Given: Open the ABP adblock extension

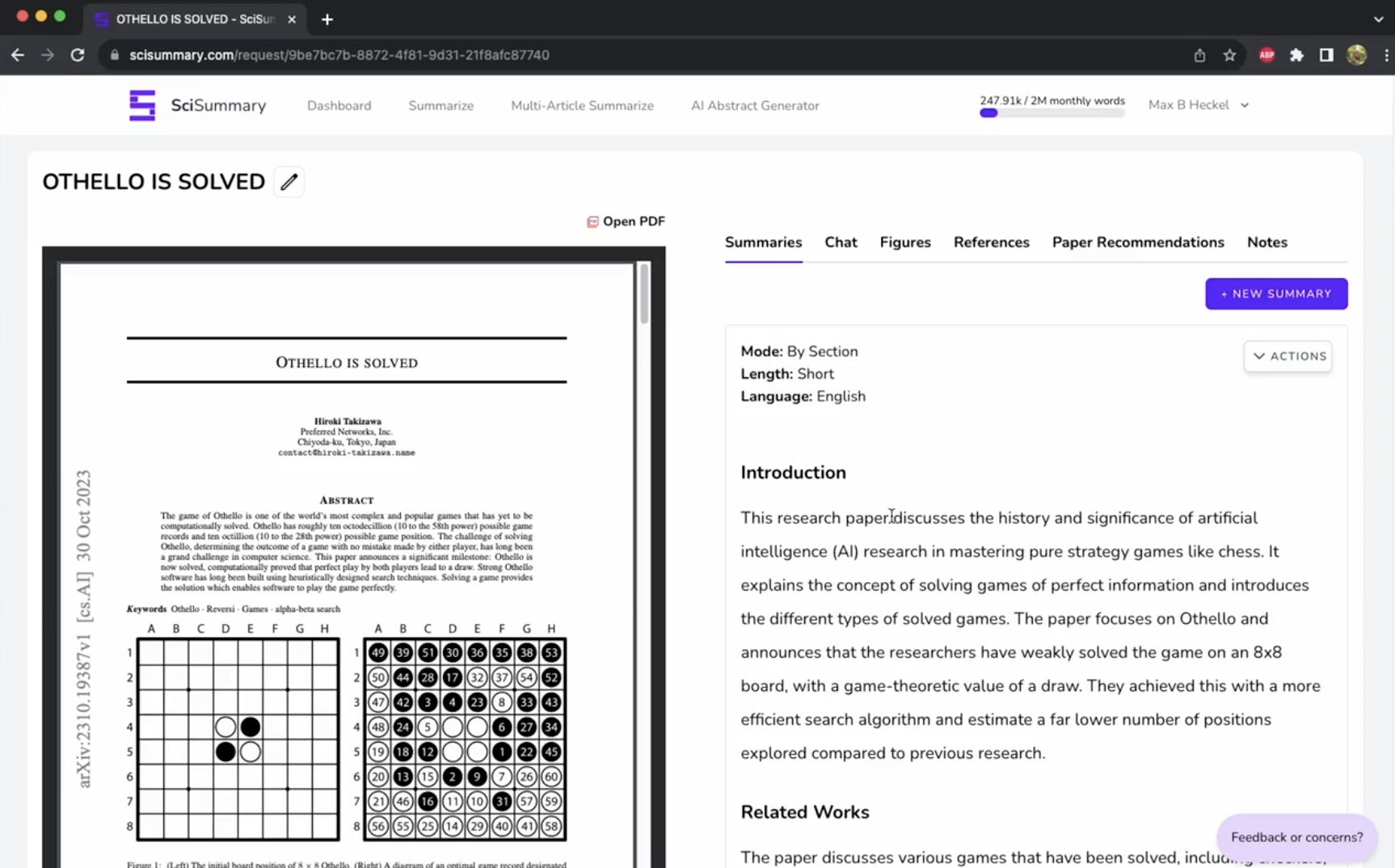Looking at the screenshot, I should point(1266,55).
